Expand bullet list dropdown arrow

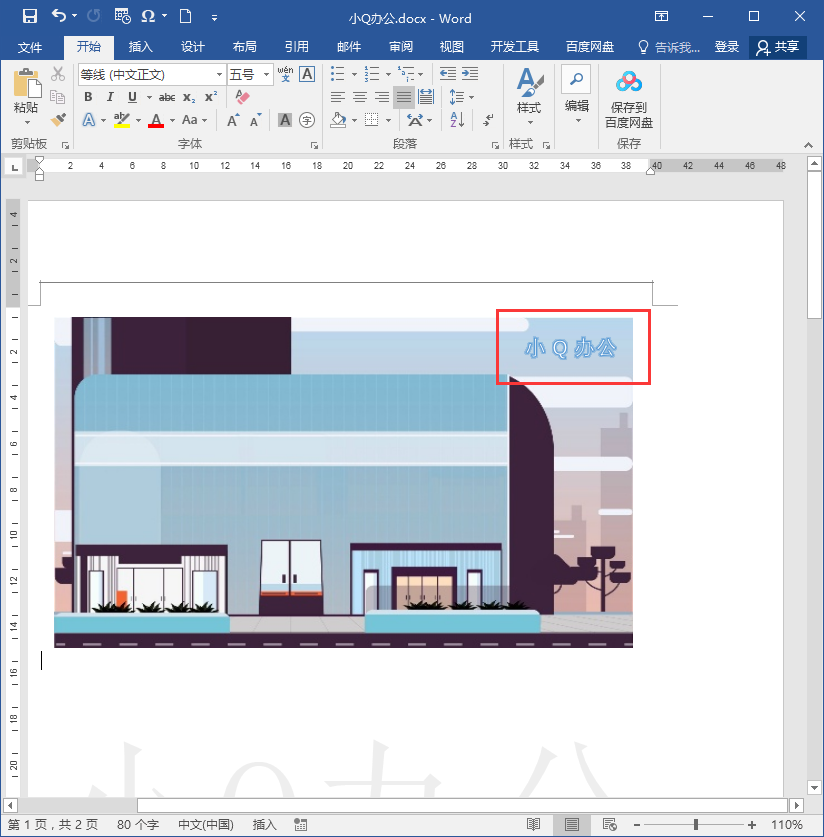(354, 74)
